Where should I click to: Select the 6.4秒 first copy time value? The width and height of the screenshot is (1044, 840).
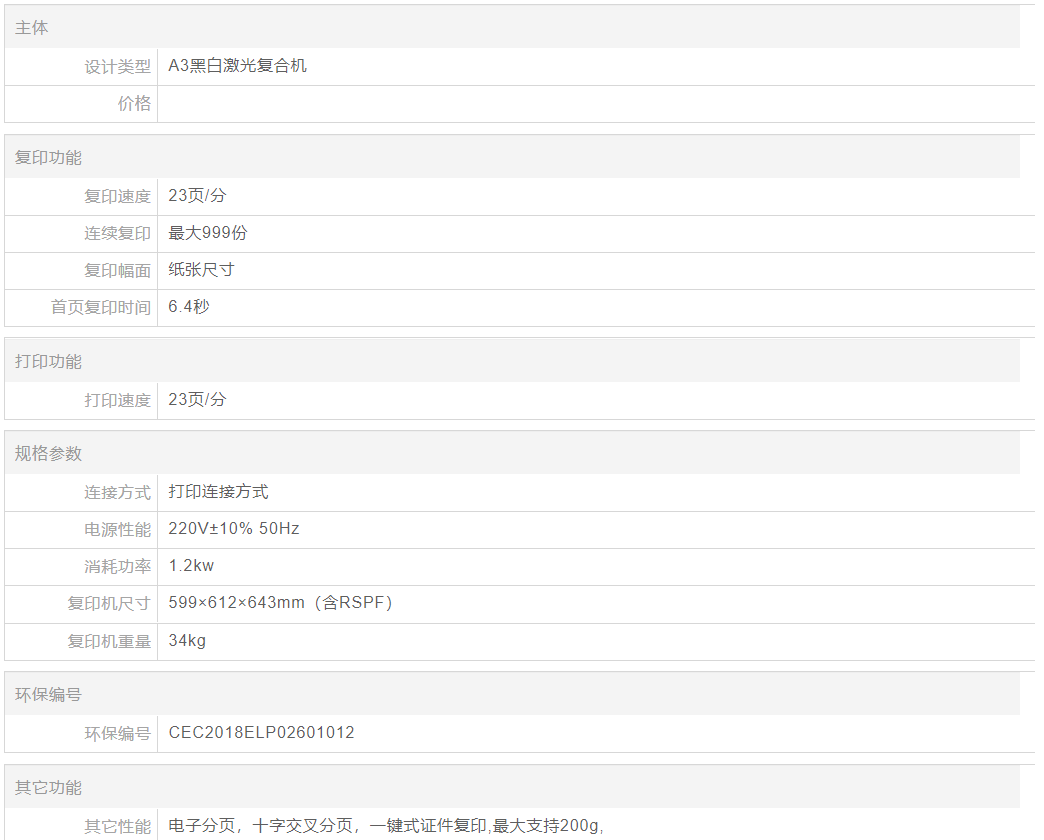[x=189, y=307]
